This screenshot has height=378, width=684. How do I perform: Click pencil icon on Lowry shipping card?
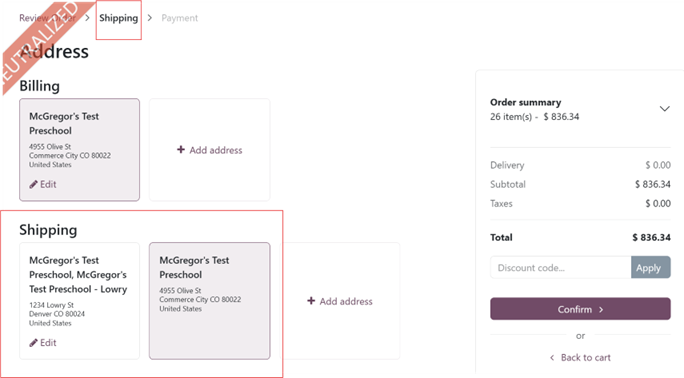tap(34, 343)
